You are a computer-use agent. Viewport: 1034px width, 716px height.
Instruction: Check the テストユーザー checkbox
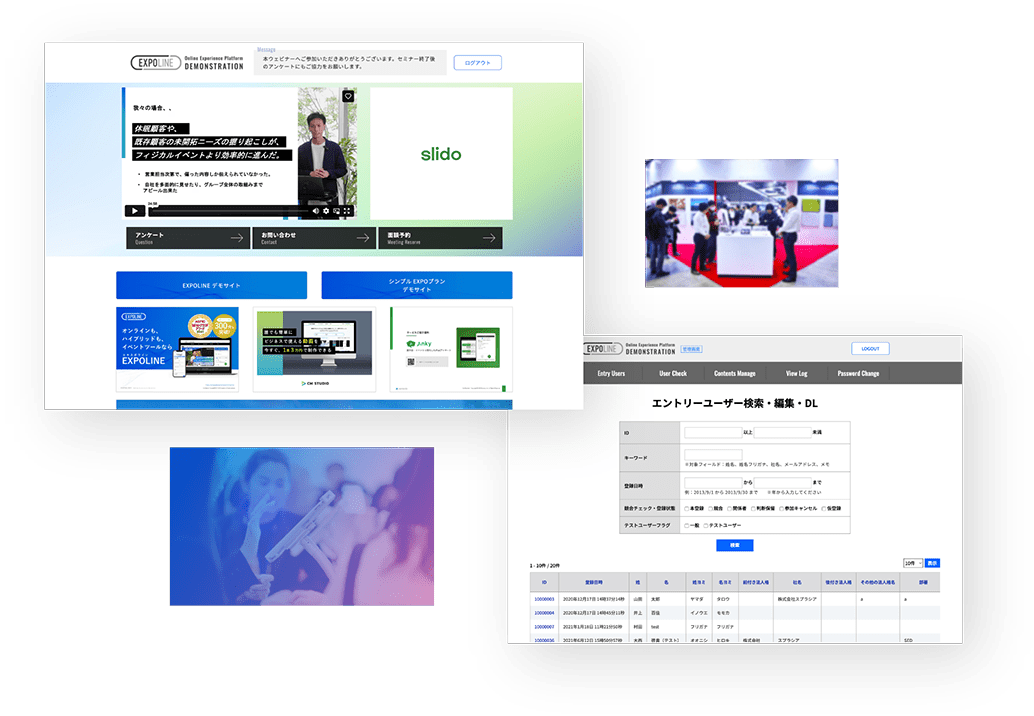(707, 525)
